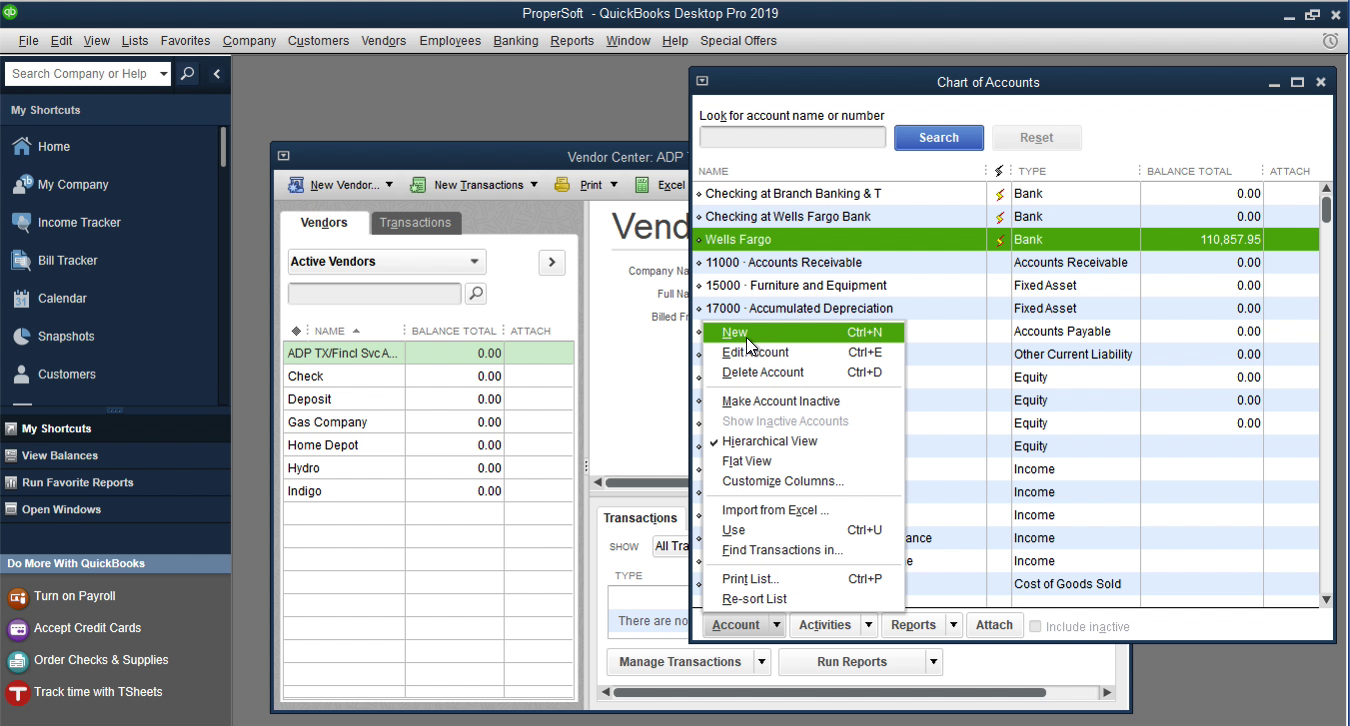Open the Income Tracker icon
This screenshot has width=1350, height=726.
point(21,222)
